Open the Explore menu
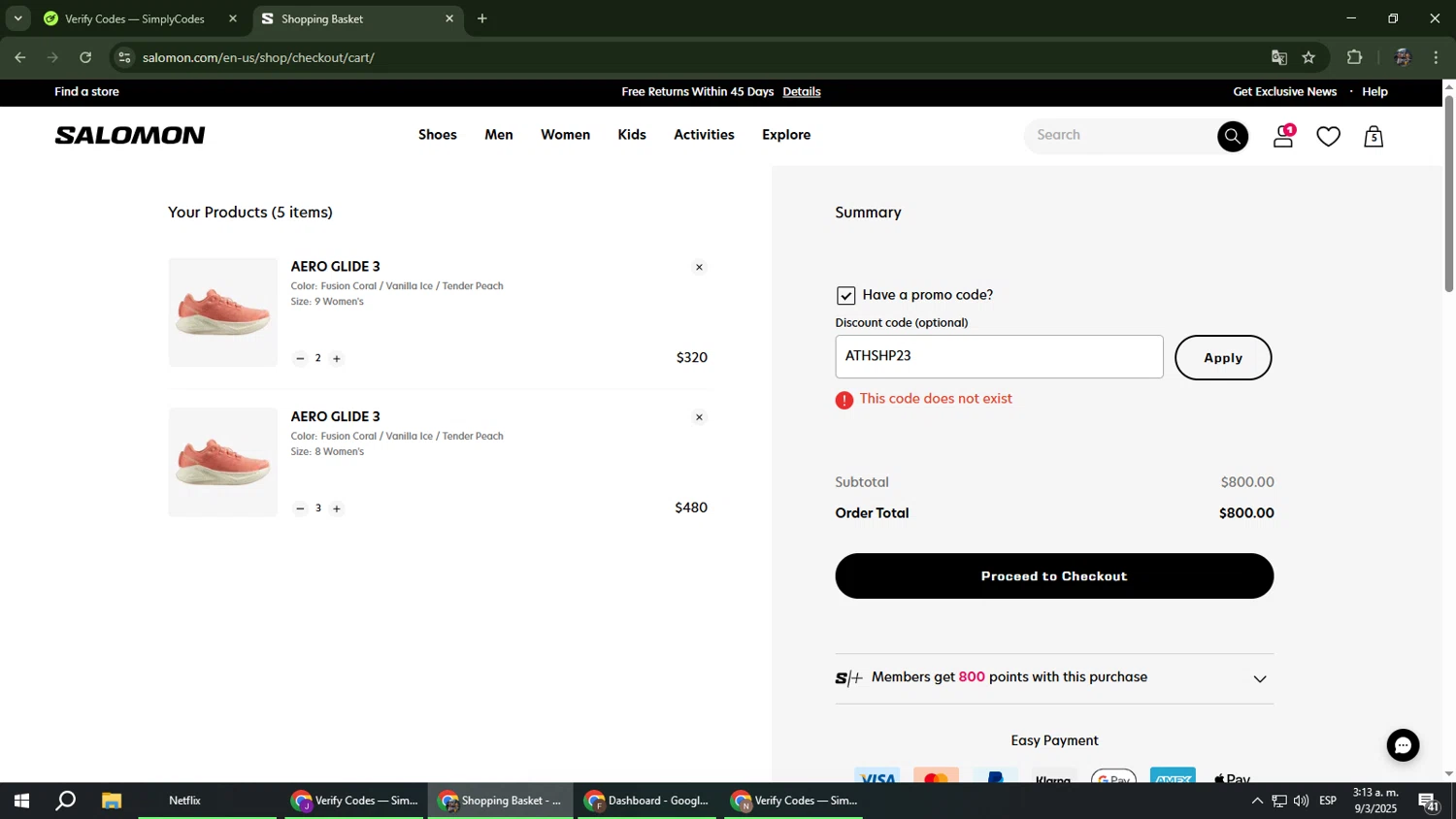Screen dimensions: 1456x819 coord(786,135)
